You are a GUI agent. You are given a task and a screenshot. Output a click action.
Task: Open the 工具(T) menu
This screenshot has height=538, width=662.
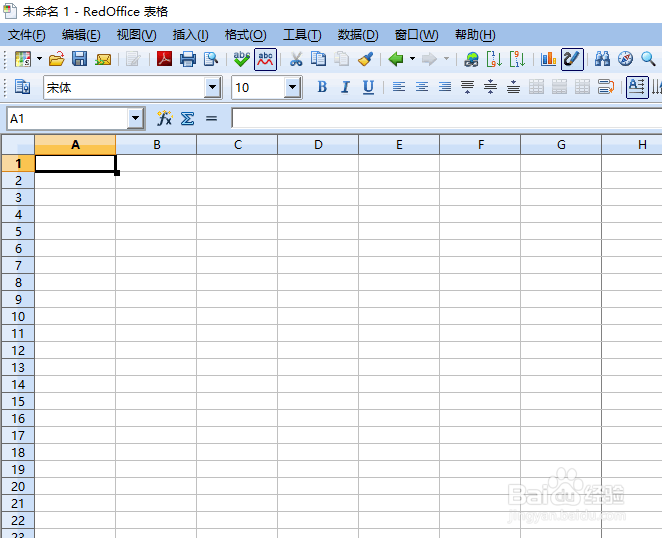[x=302, y=35]
